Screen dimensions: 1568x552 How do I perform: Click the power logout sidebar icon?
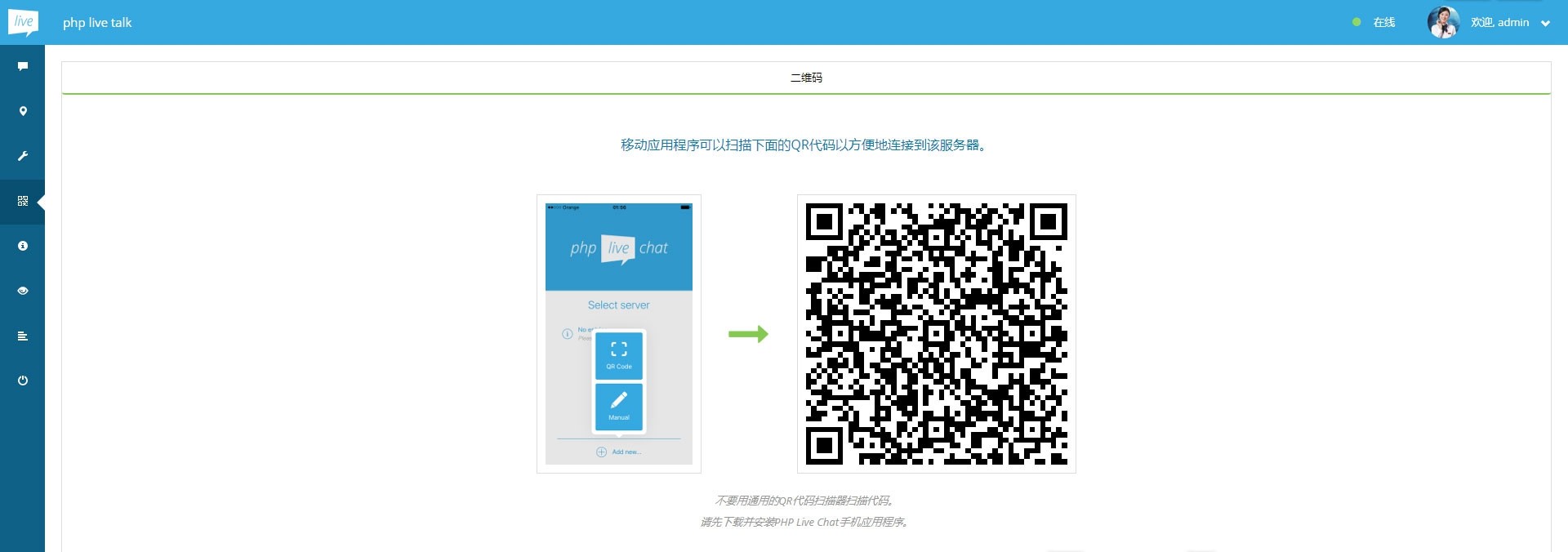23,381
